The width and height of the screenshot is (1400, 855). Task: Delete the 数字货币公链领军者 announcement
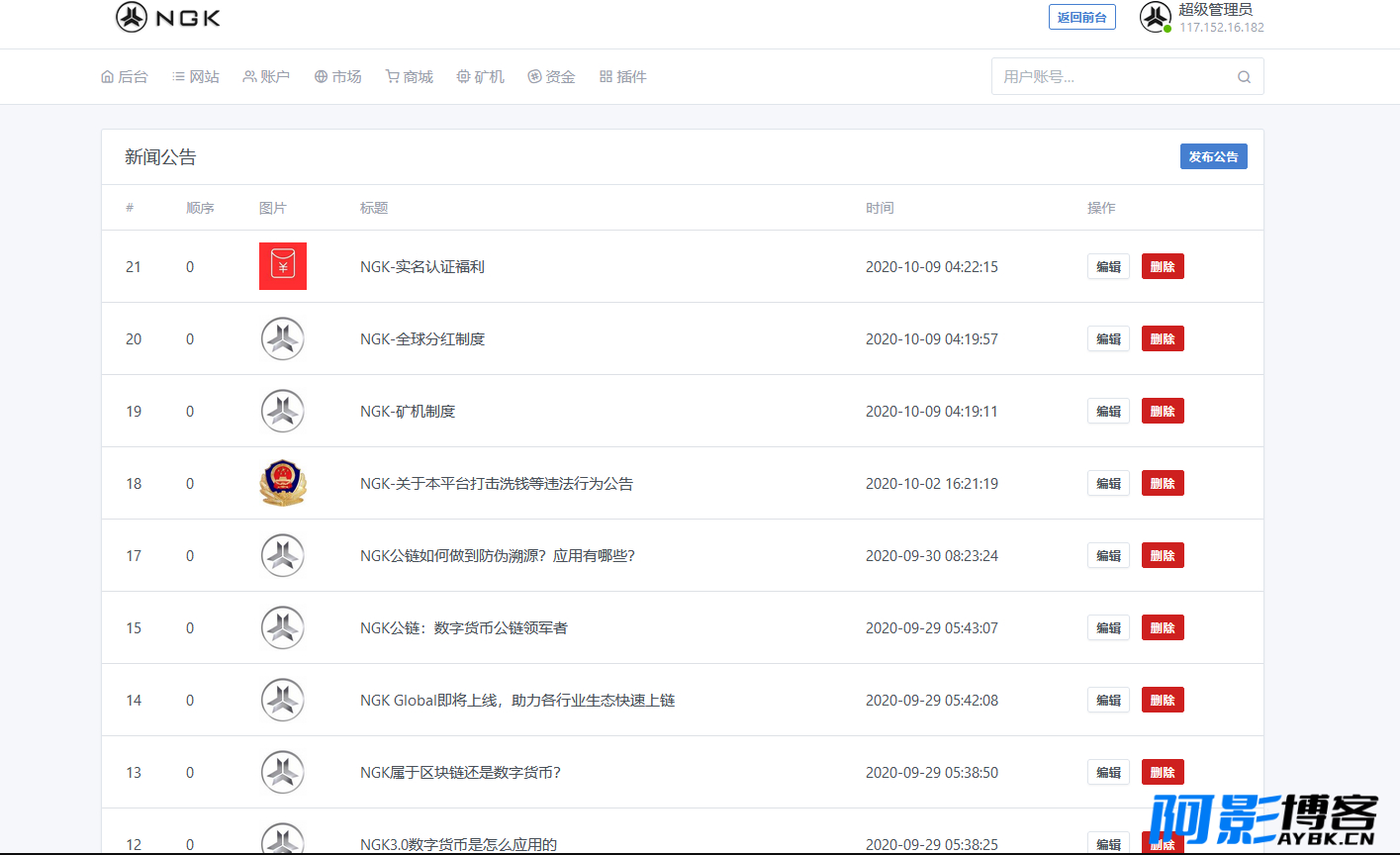click(x=1163, y=627)
